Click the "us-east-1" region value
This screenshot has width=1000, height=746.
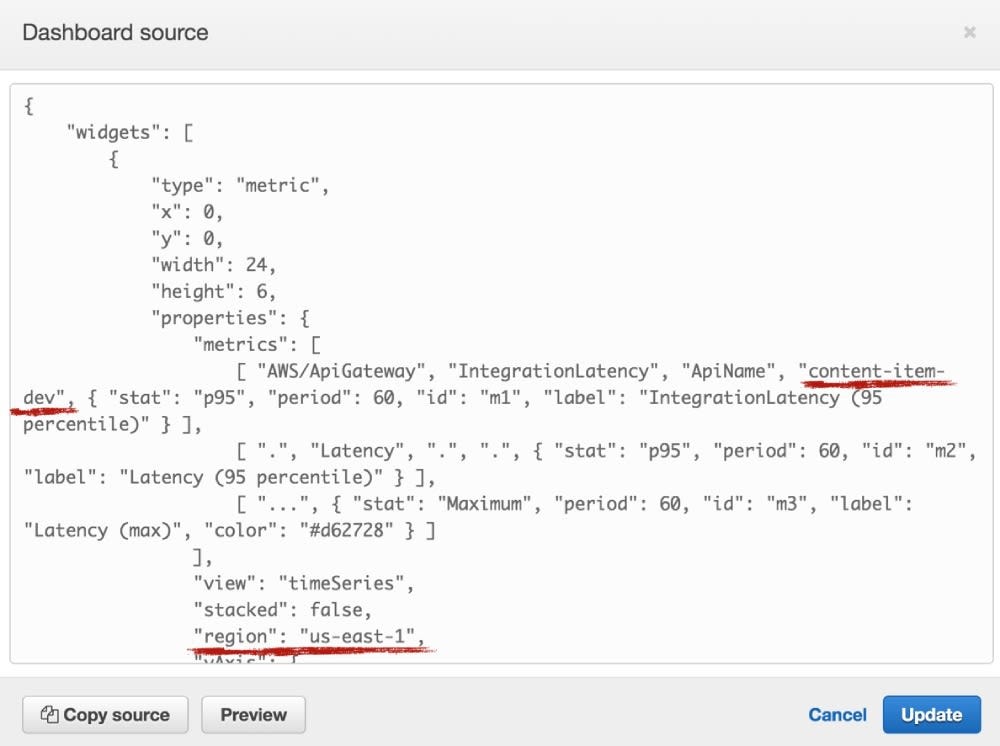pos(357,636)
